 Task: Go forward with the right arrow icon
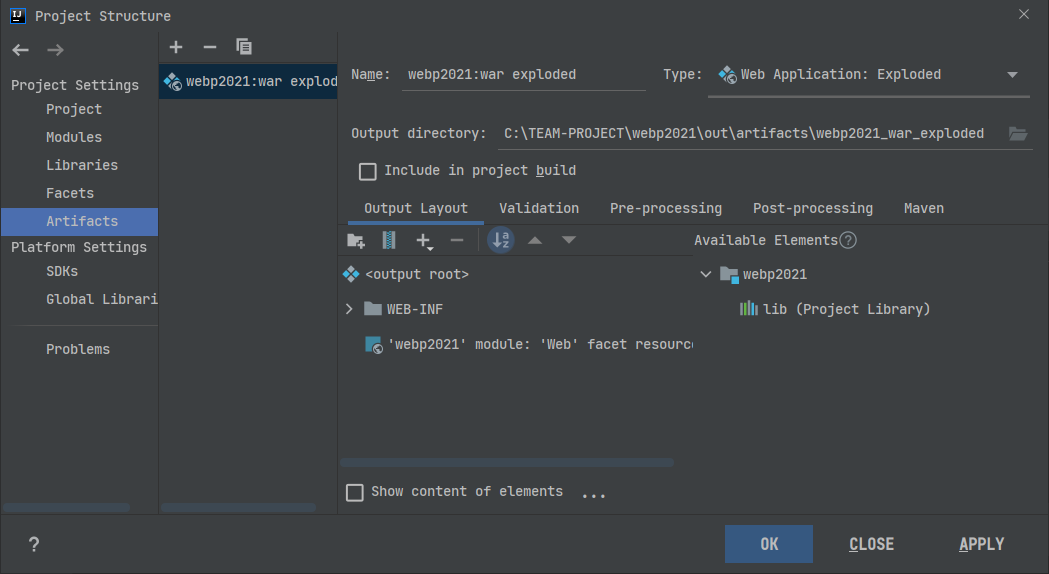tap(56, 50)
